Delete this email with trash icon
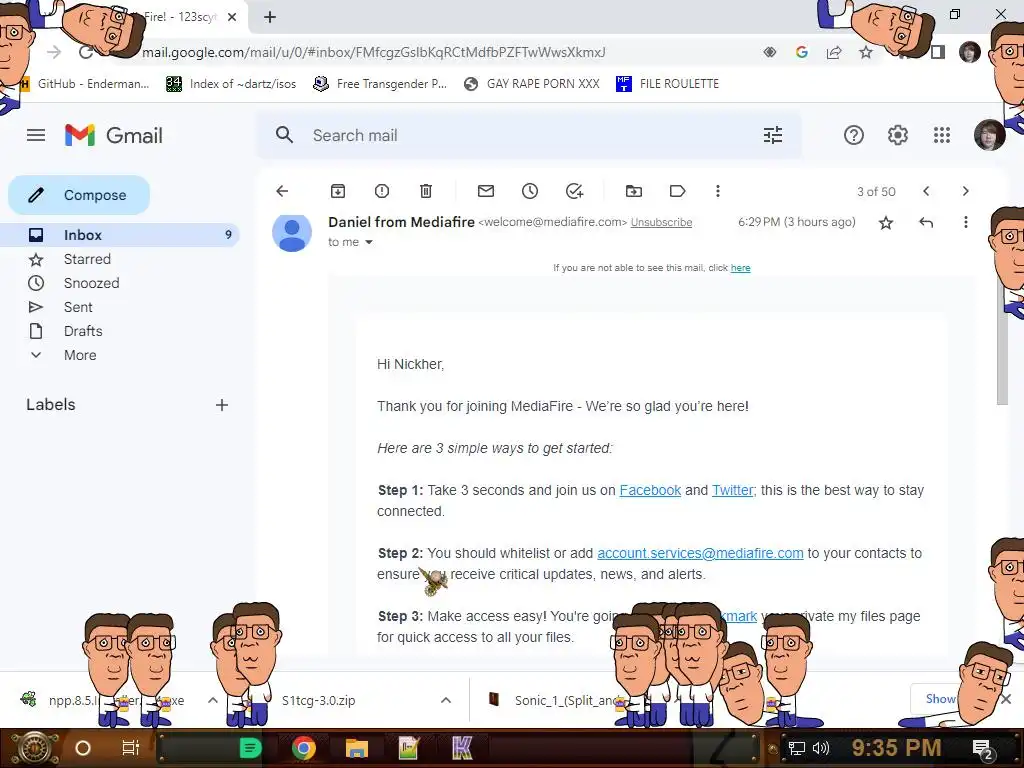 [426, 191]
